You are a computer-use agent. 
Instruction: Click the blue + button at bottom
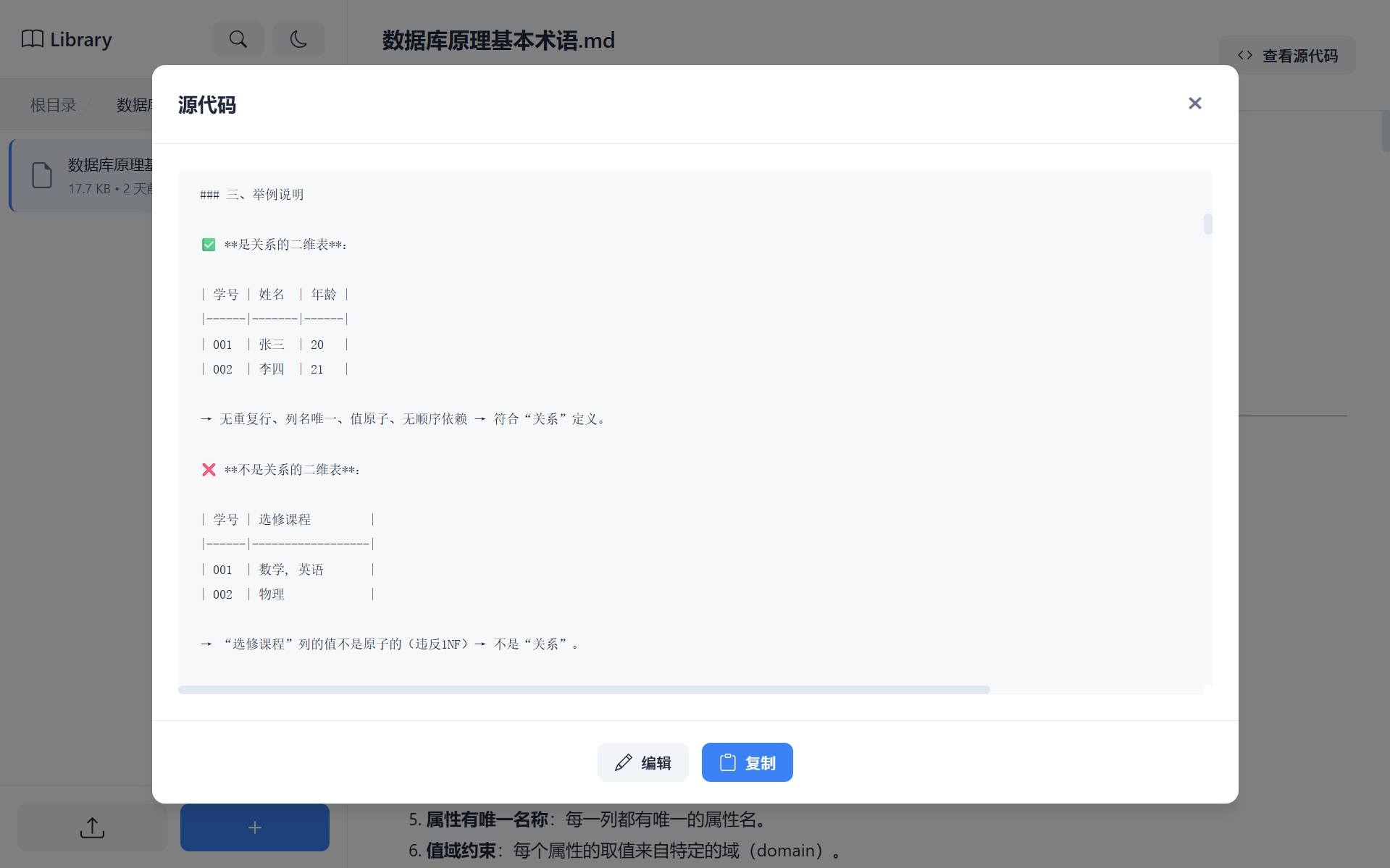click(x=254, y=827)
